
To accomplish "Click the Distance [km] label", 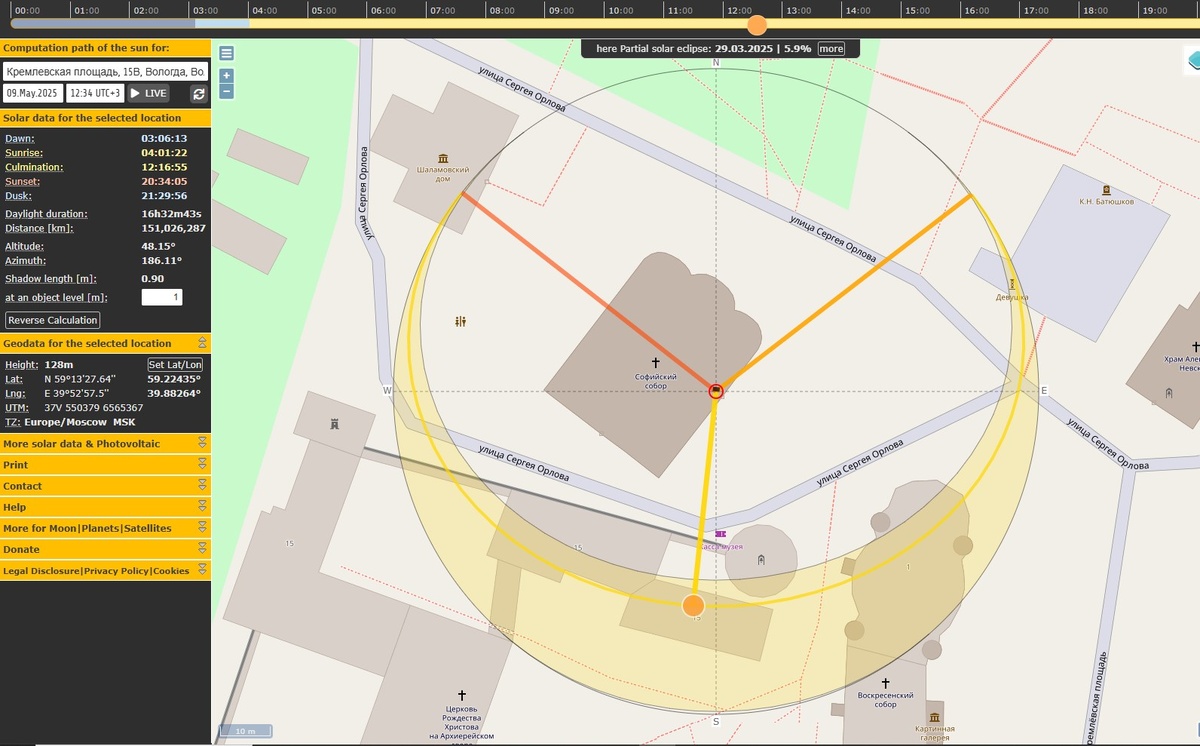I will click(x=39, y=228).
